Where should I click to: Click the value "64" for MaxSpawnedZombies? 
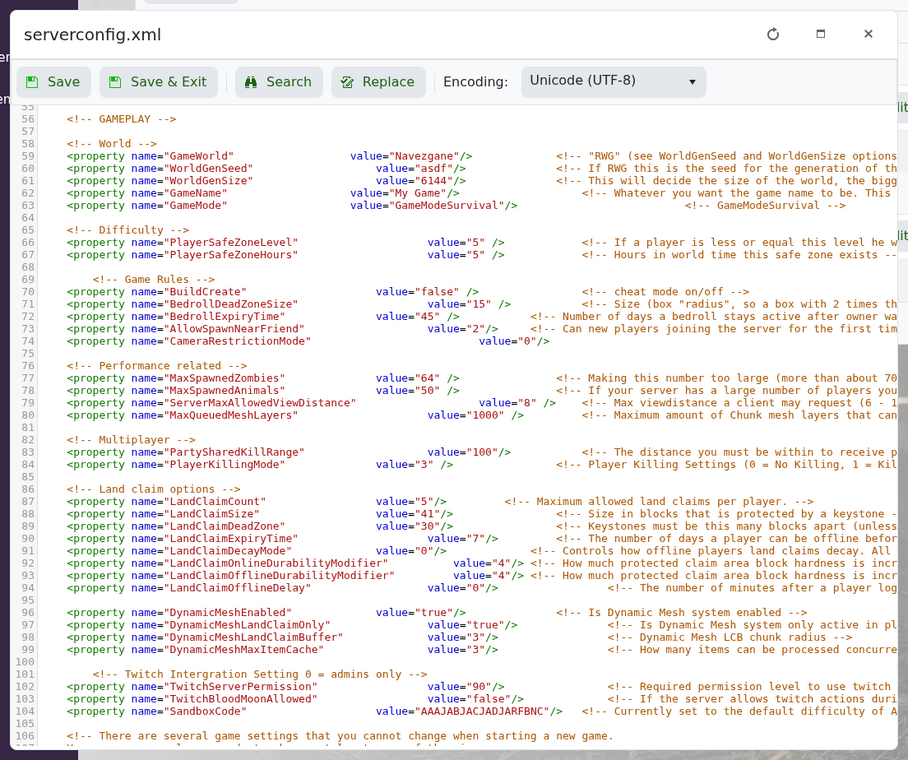coord(427,378)
